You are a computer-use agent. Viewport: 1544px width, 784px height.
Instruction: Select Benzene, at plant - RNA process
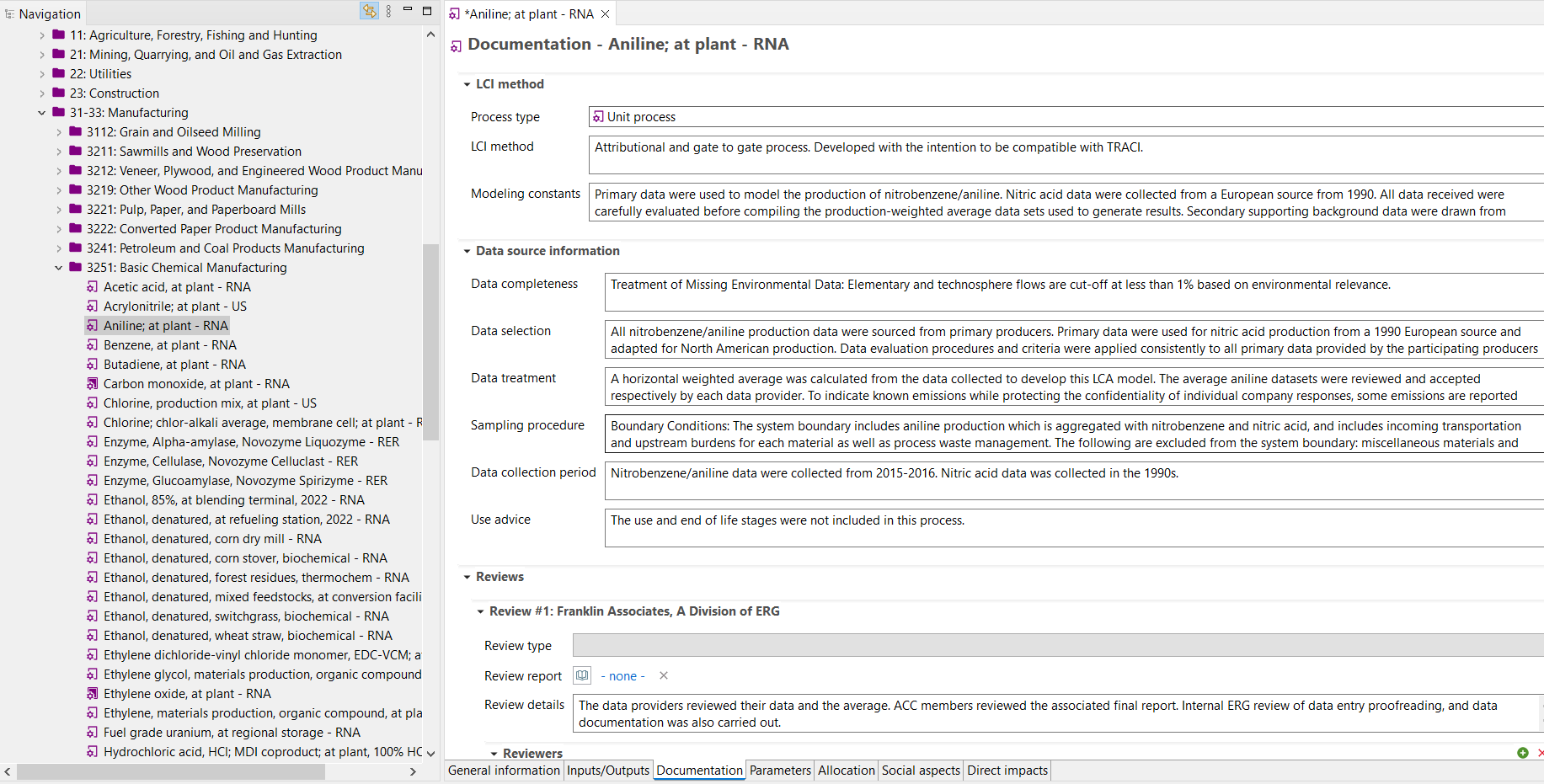[169, 345]
